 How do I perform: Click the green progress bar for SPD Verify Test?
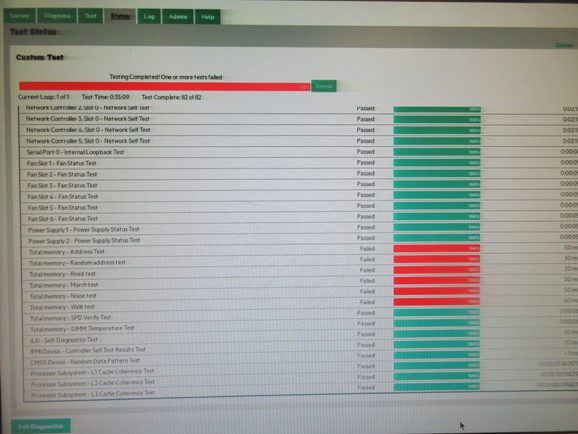[437, 313]
